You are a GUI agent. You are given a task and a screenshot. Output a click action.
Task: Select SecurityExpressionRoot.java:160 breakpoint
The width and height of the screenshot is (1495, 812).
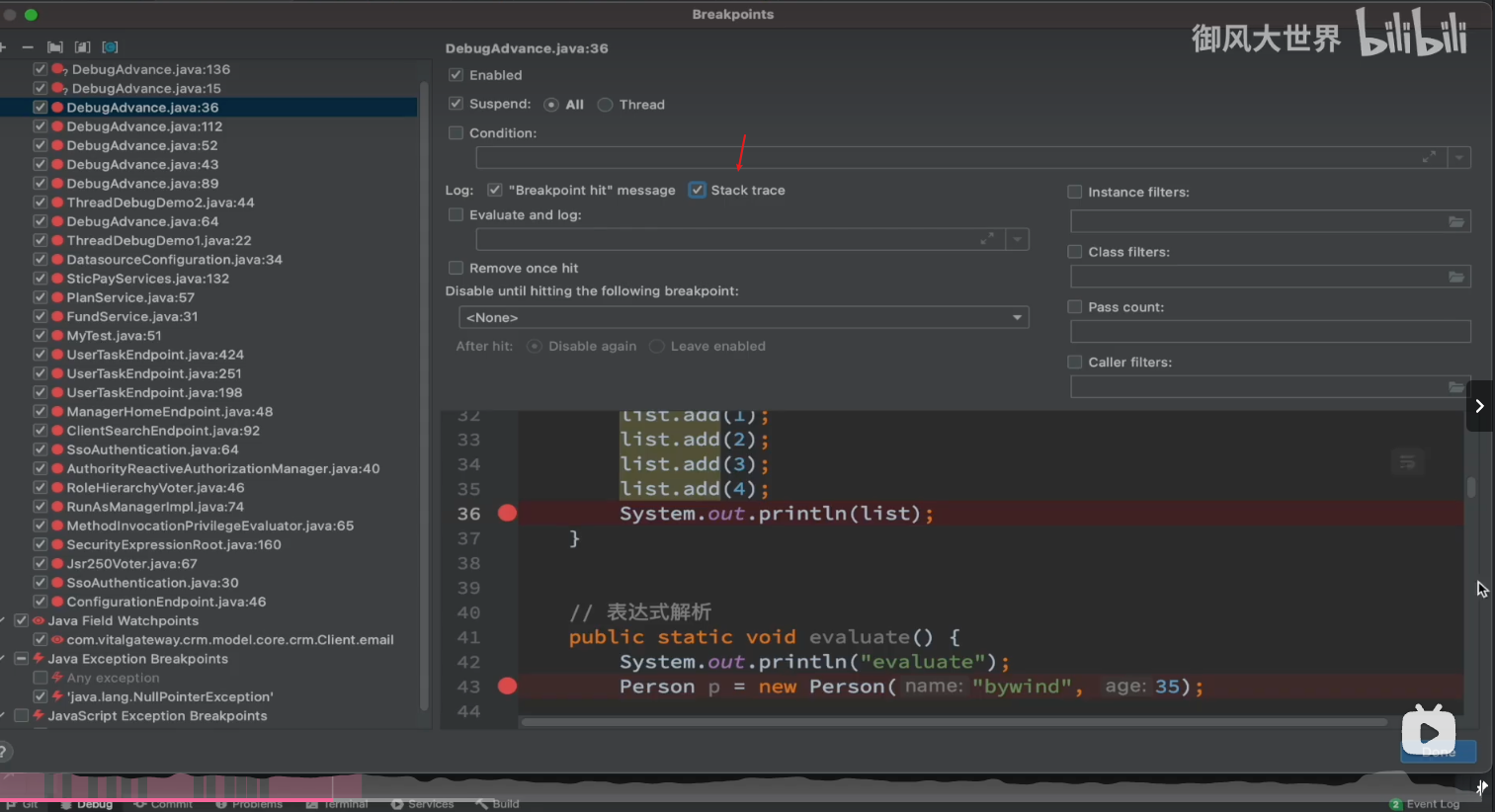(x=174, y=545)
